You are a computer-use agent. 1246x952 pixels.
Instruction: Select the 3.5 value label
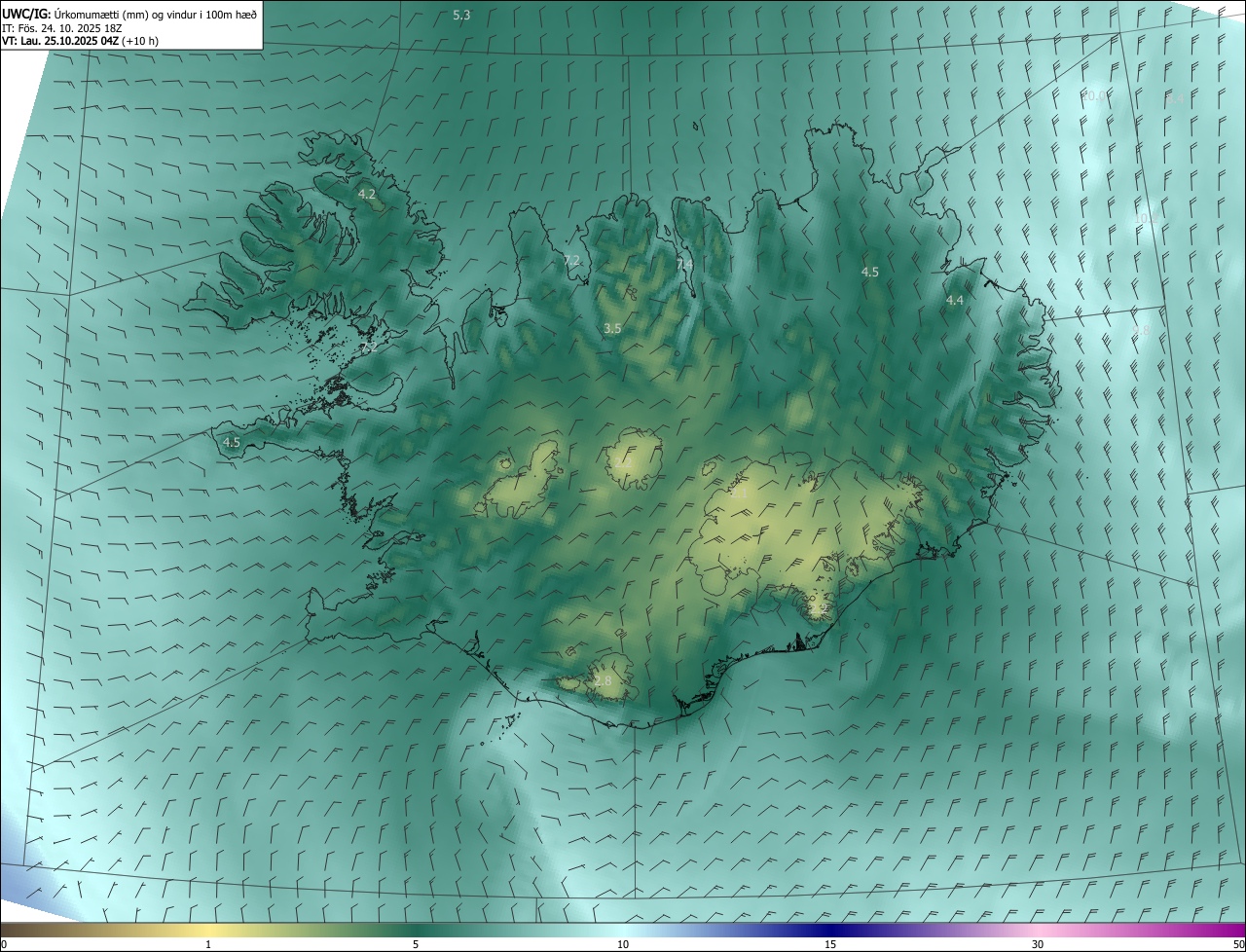(612, 329)
